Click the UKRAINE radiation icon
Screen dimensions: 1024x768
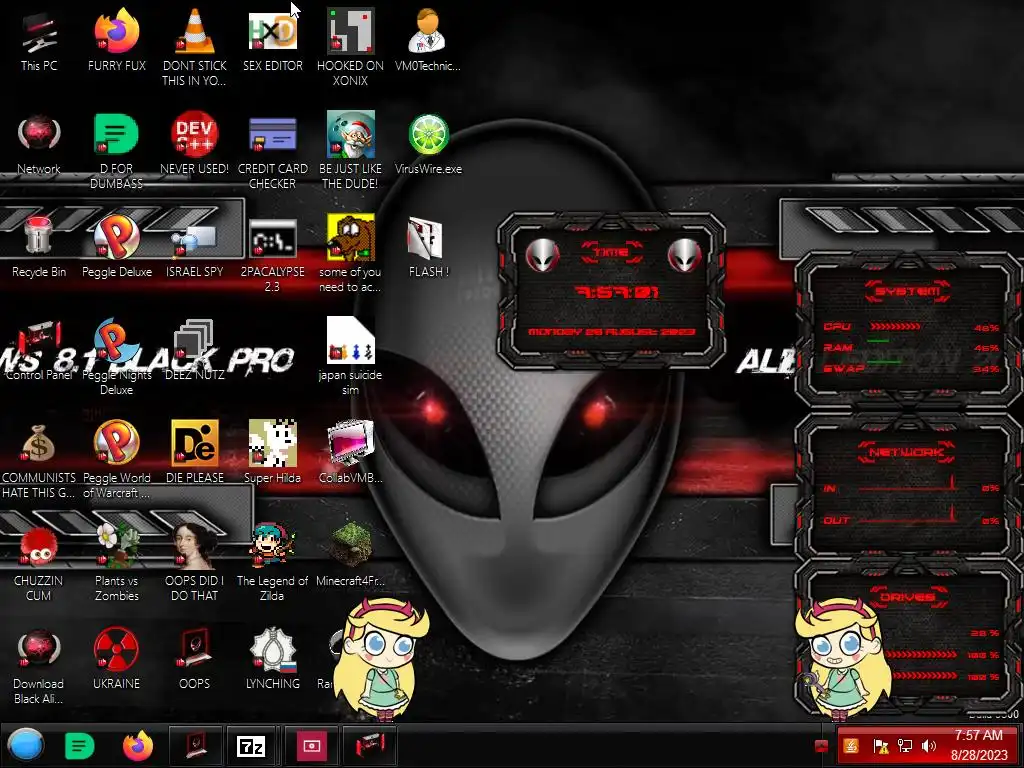point(116,649)
